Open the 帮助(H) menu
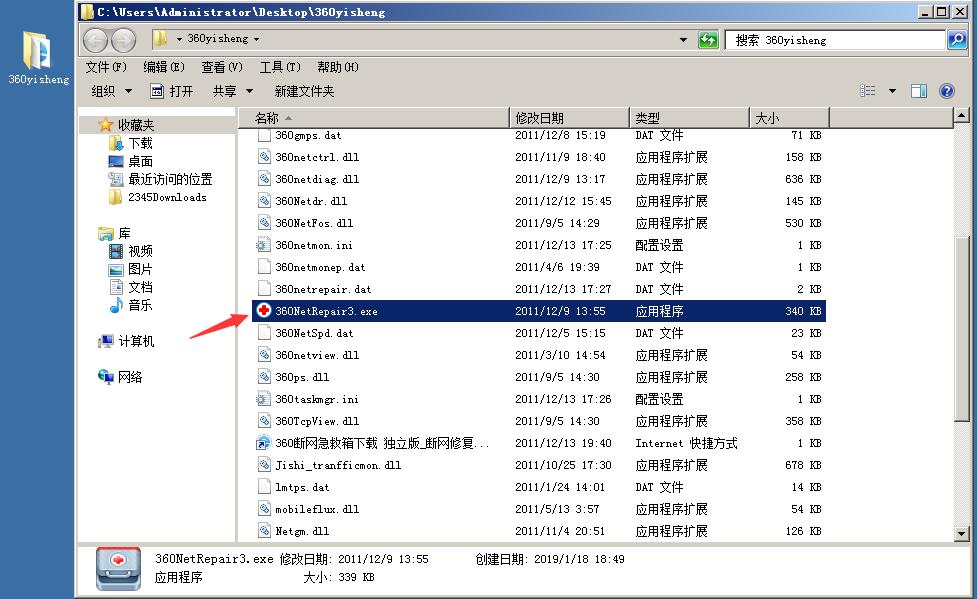 coord(338,67)
